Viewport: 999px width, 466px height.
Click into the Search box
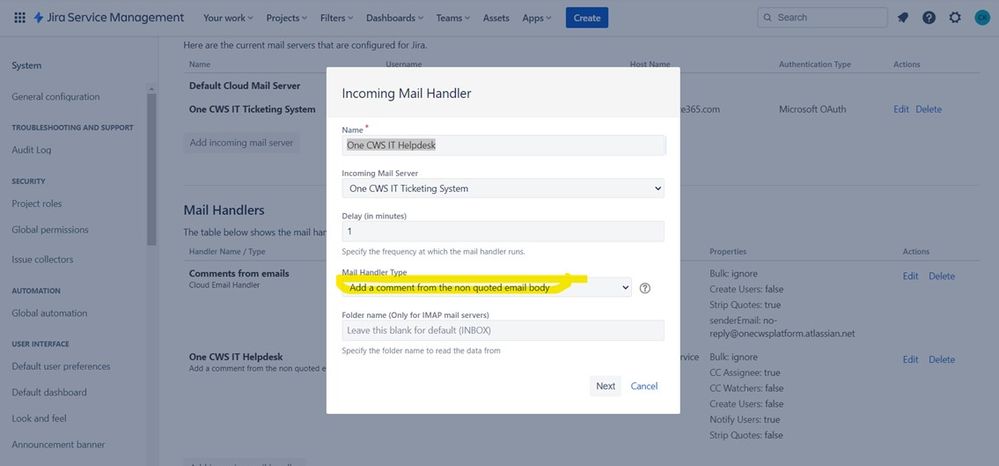pyautogui.click(x=822, y=18)
